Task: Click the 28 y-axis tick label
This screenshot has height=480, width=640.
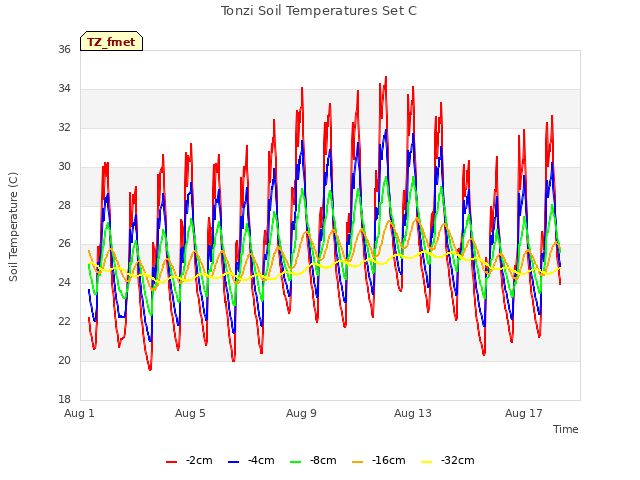Action: (64, 205)
